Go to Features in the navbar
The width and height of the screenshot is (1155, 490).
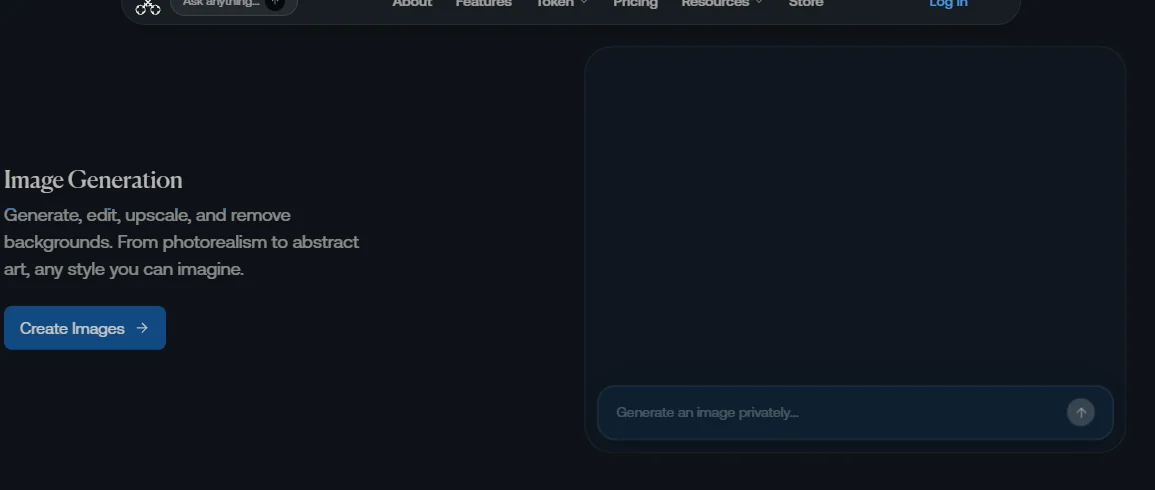483,4
